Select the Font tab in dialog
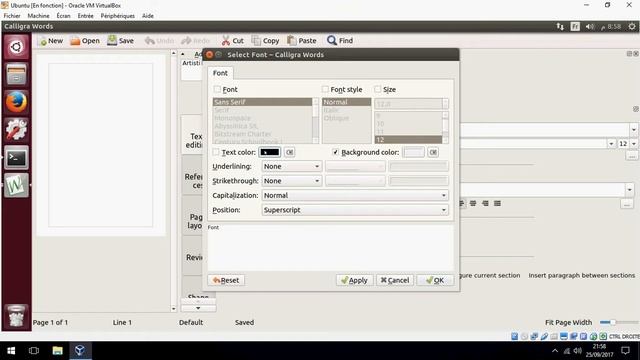This screenshot has height=360, width=640. [x=220, y=73]
